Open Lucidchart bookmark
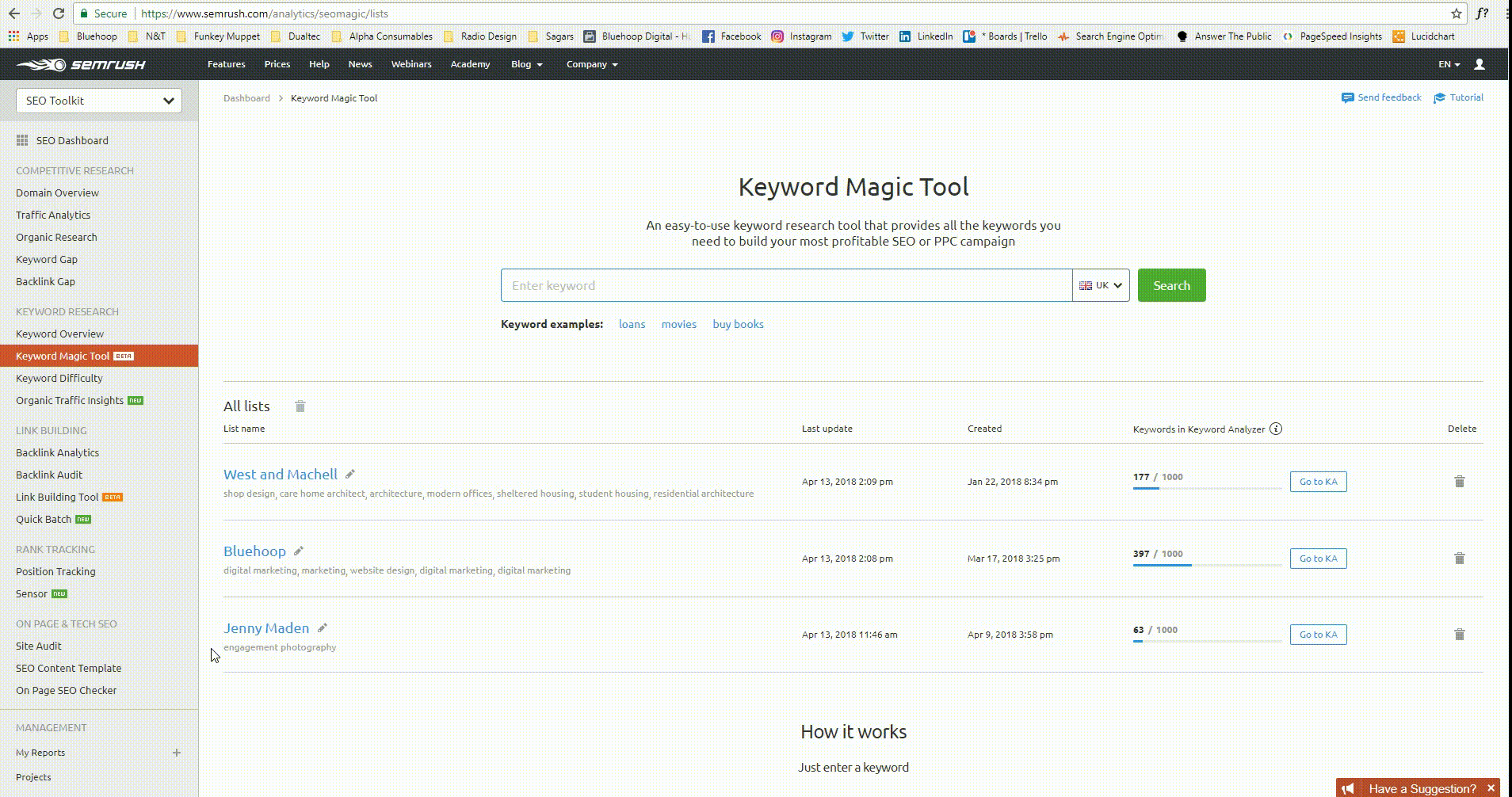1512x797 pixels. [x=1423, y=36]
